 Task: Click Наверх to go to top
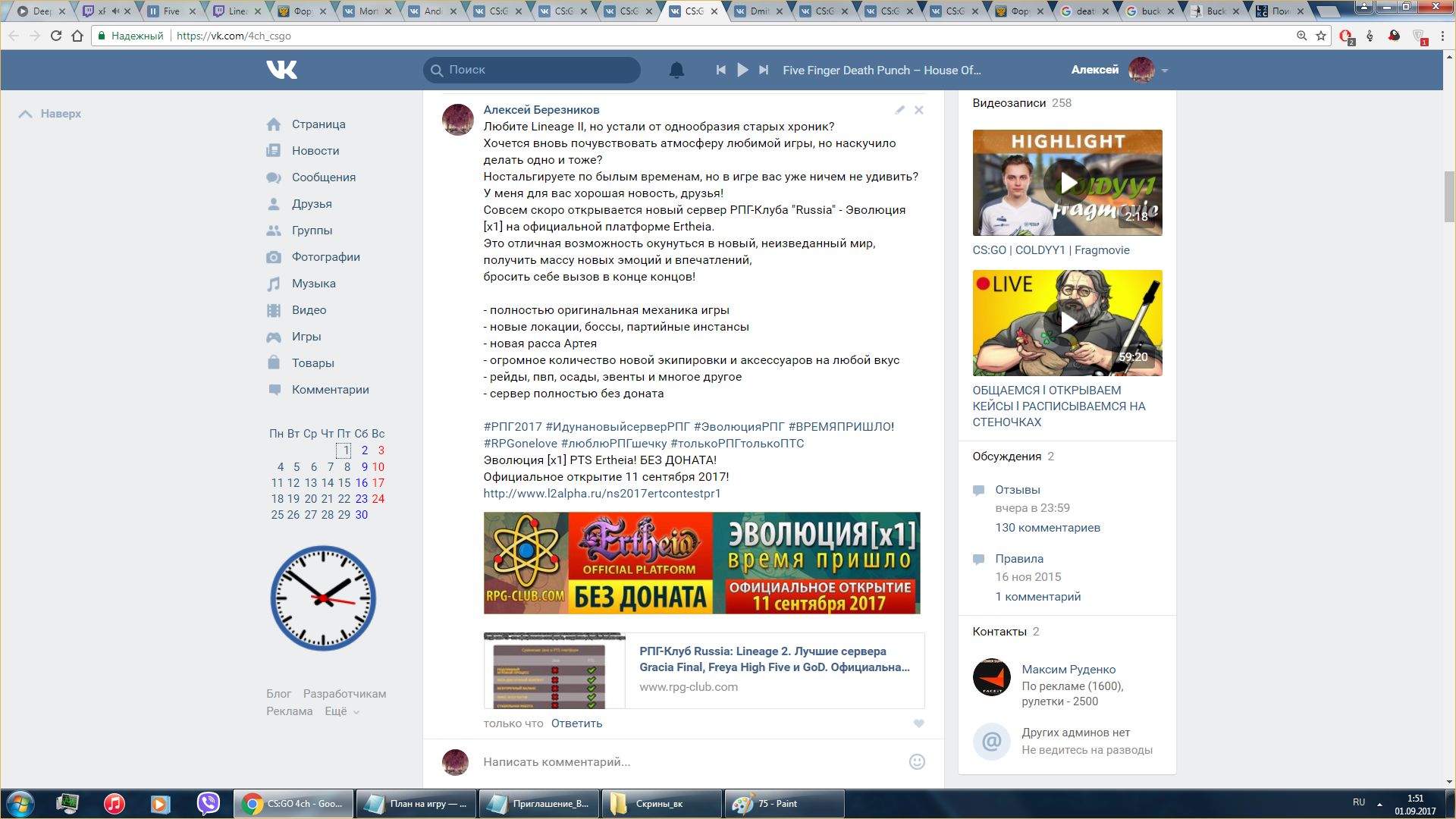[50, 114]
